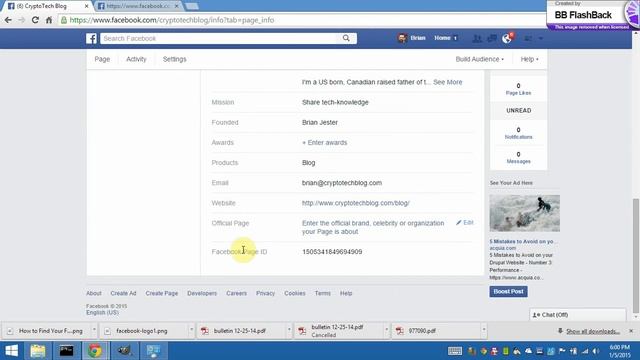
Task: Open the Settings tab
Action: pyautogui.click(x=174, y=59)
